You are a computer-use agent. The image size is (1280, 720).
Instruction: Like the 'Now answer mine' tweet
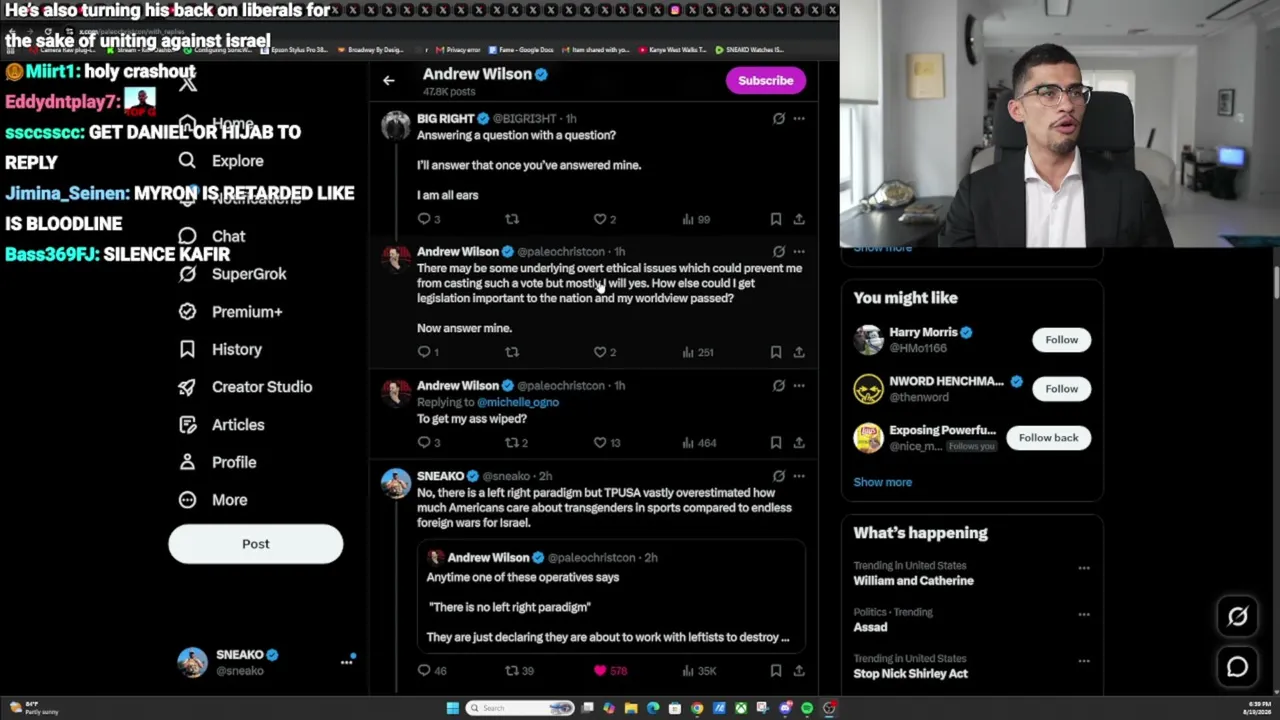(605, 352)
